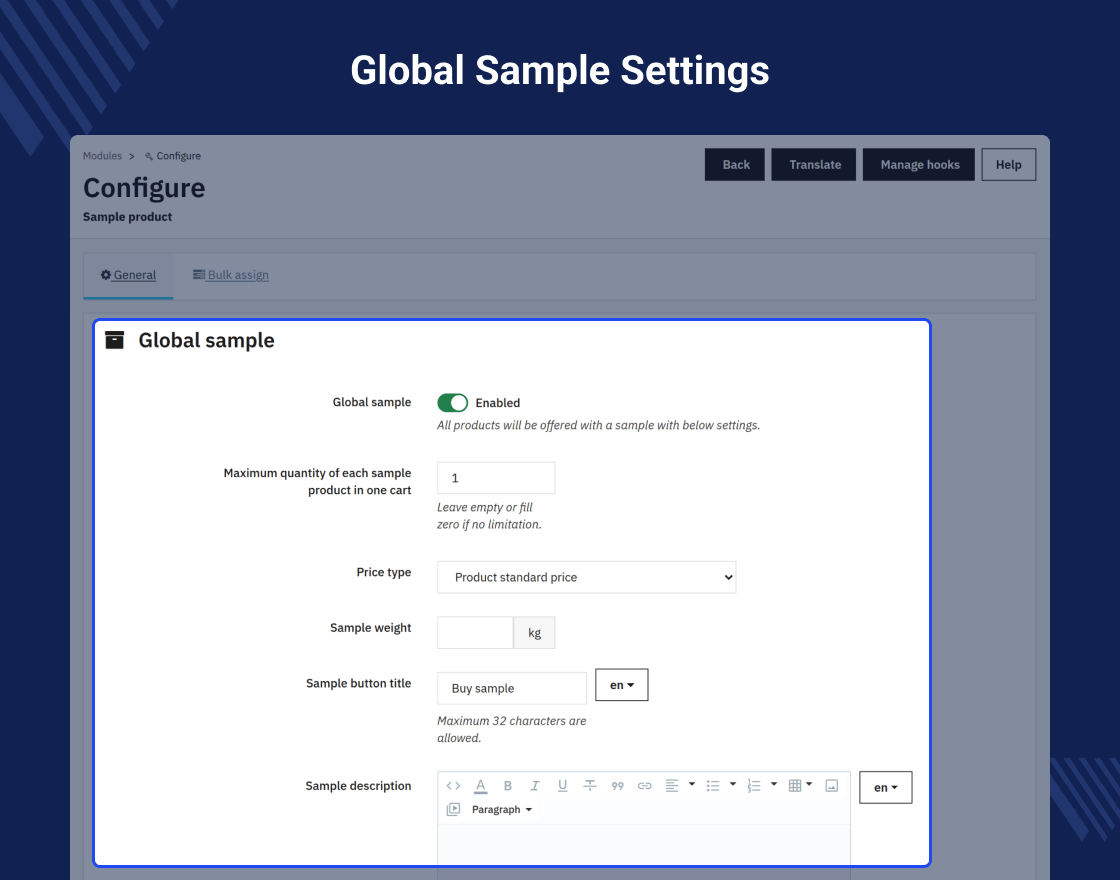Click the Translate button
This screenshot has width=1120, height=880.
(x=814, y=164)
